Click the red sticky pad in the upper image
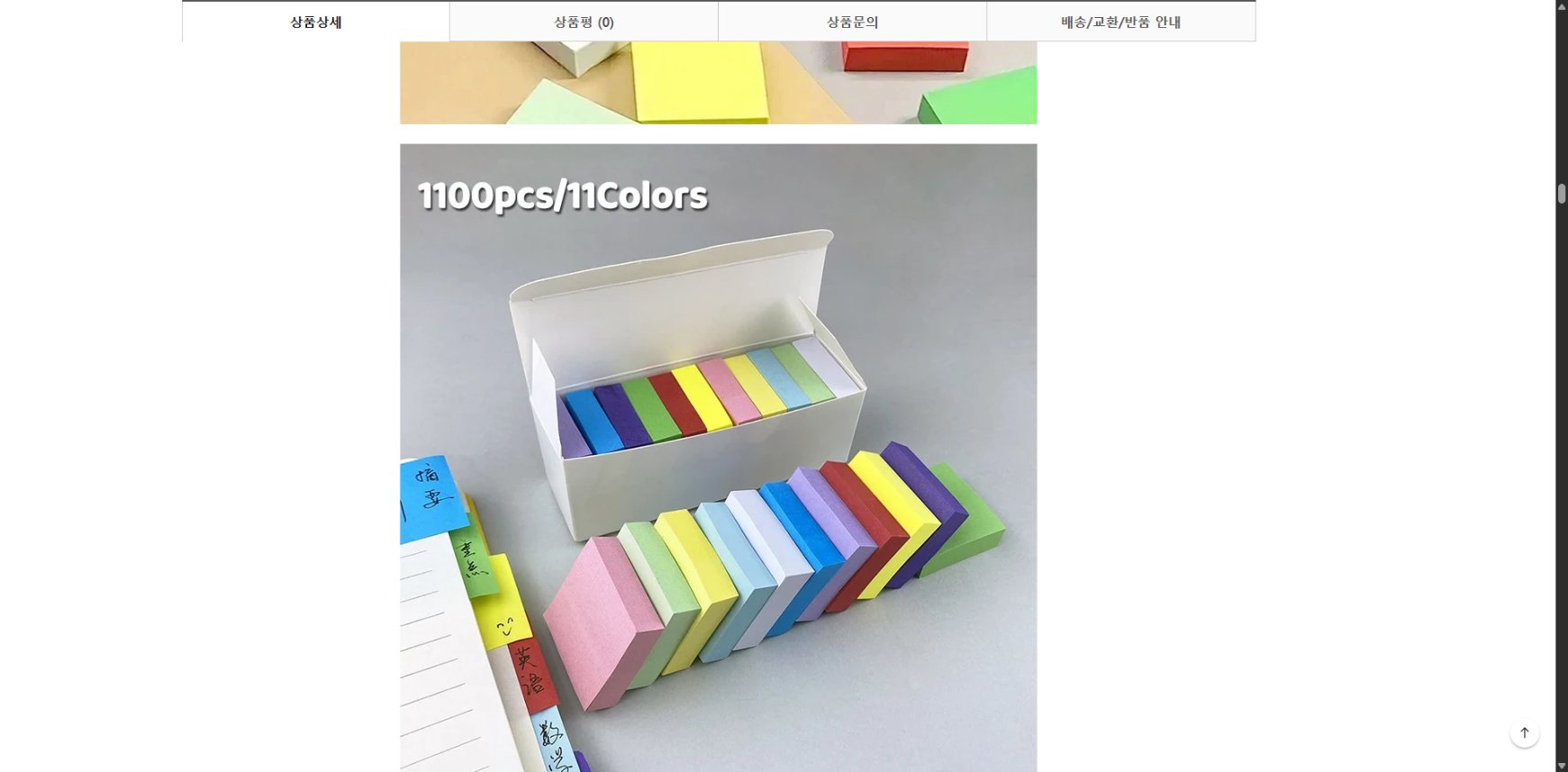Viewport: 1568px width, 772px height. pyautogui.click(x=905, y=56)
